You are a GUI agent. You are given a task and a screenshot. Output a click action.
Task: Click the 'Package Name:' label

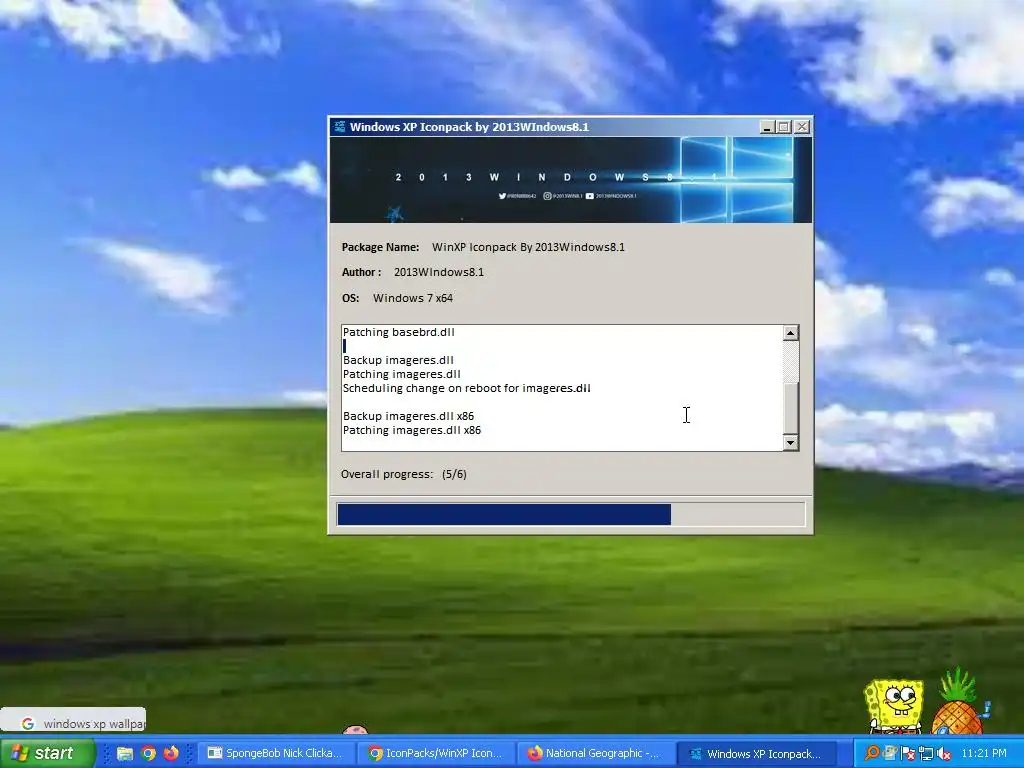click(380, 247)
